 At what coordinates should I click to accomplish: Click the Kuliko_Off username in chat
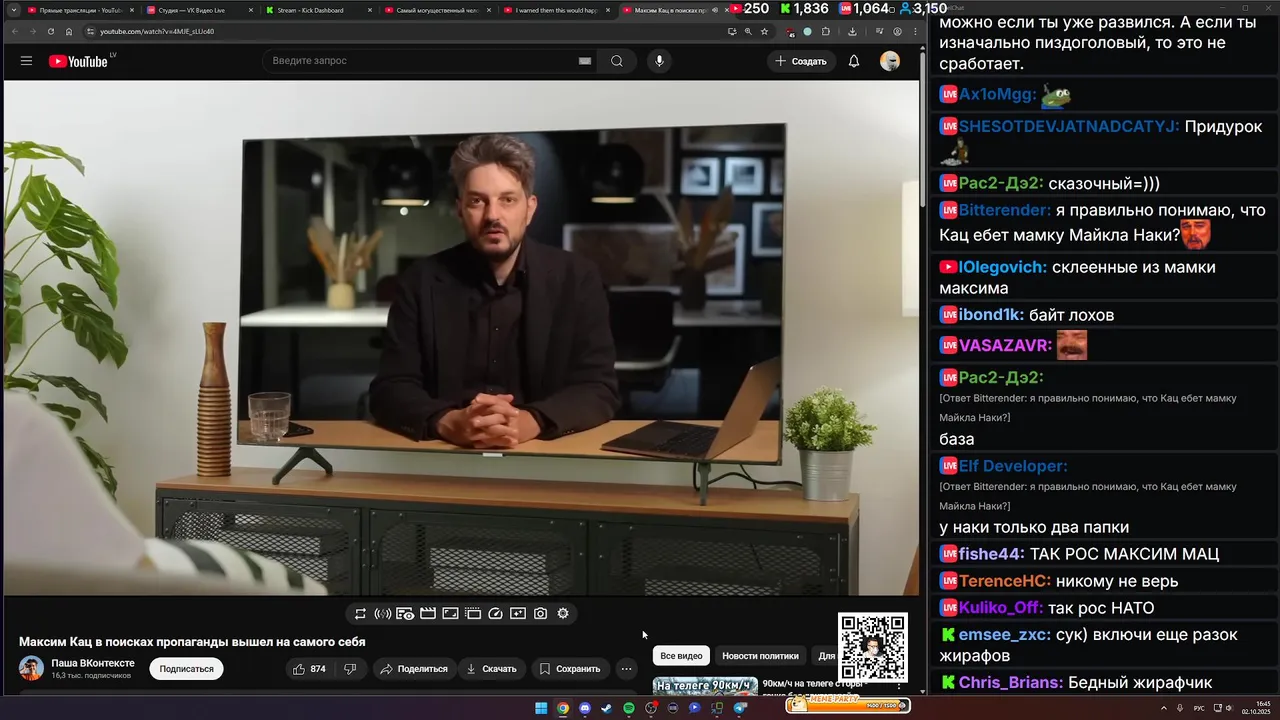click(x=1001, y=608)
